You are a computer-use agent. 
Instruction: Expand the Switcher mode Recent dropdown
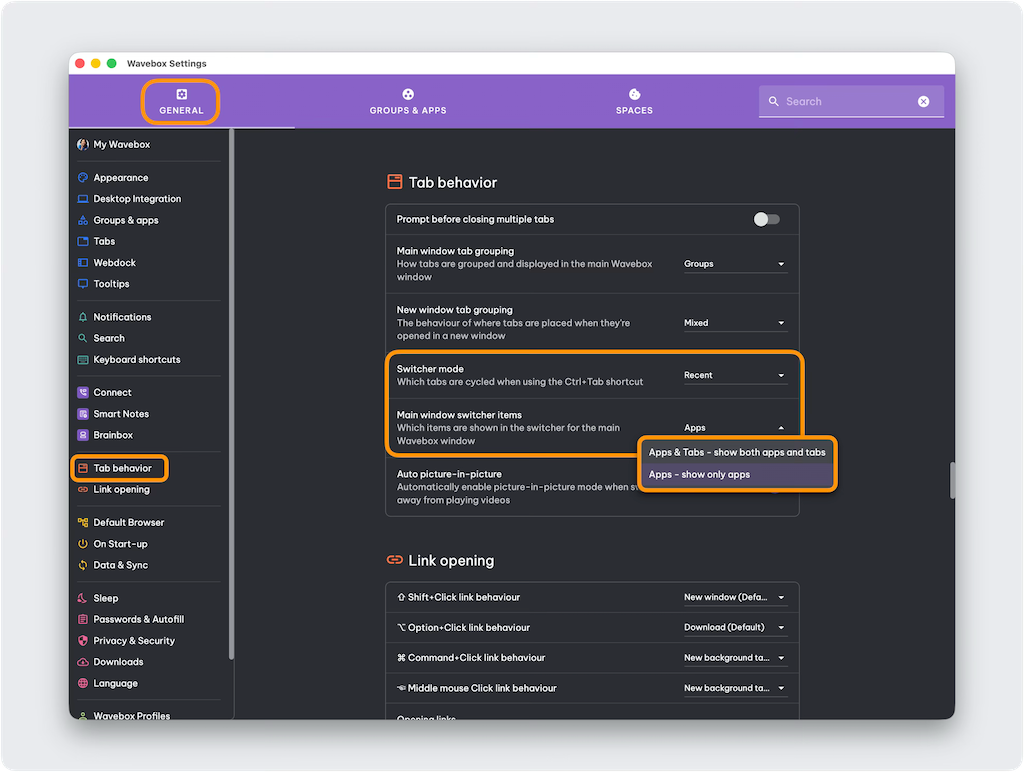click(x=734, y=376)
